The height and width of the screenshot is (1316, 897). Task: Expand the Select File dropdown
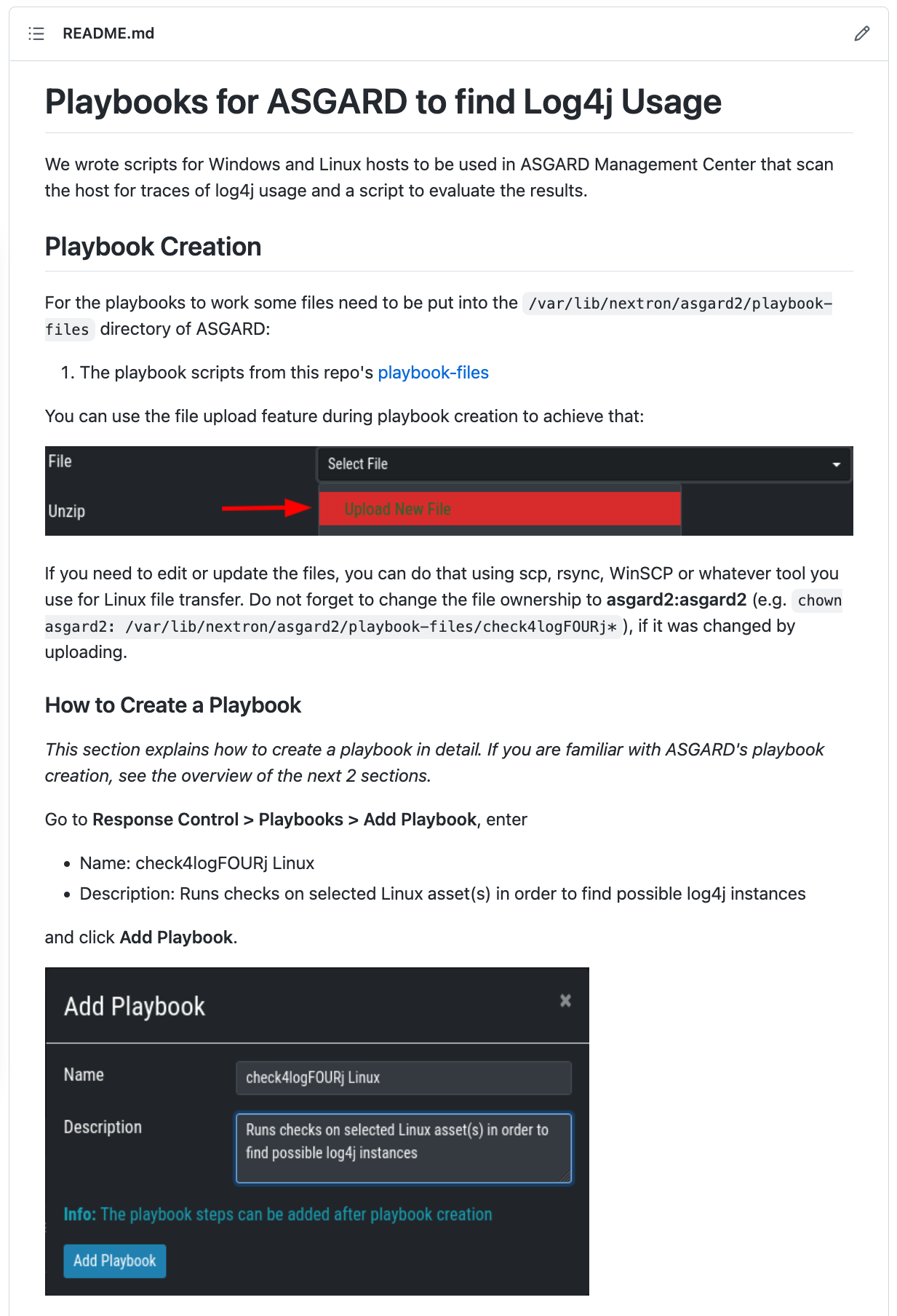pyautogui.click(x=583, y=464)
